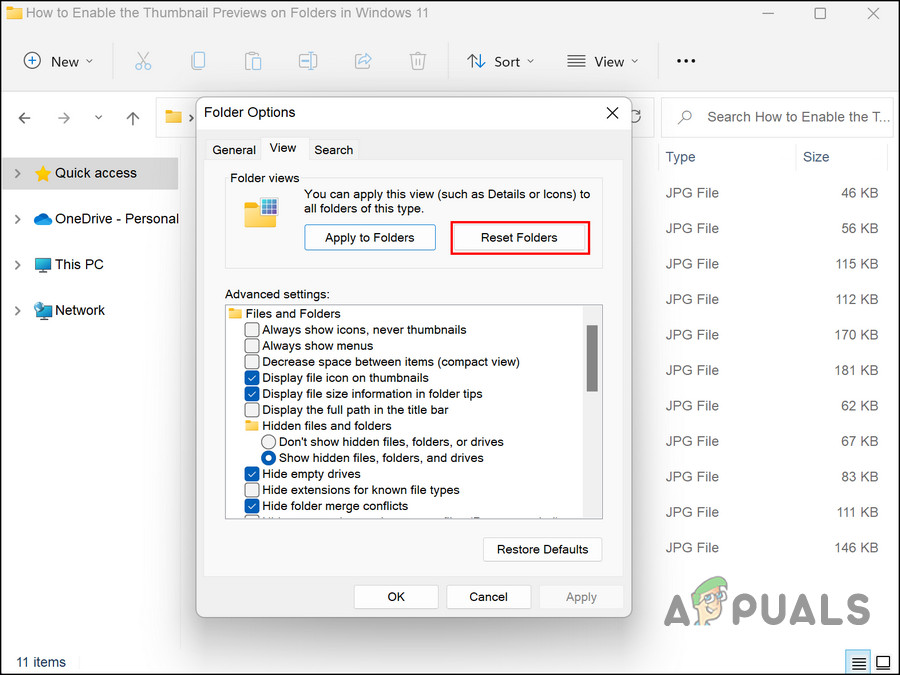Select the row with size 146 KB
The width and height of the screenshot is (900, 675).
[x=772, y=548]
